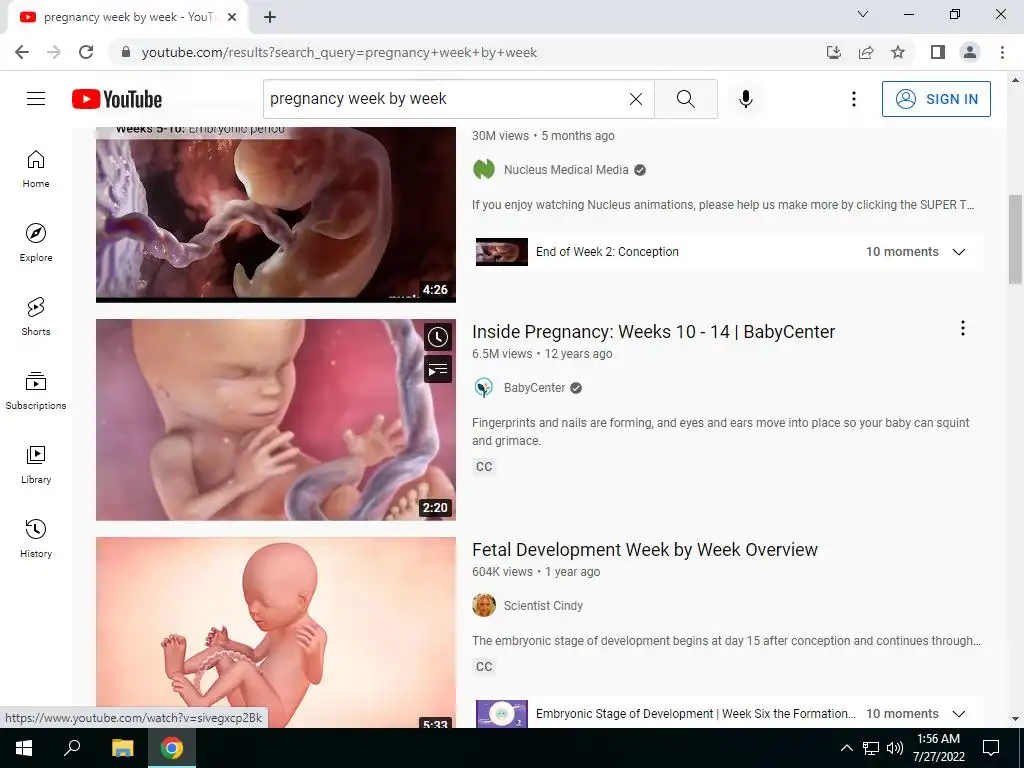Open the BabyCenter channel link

[534, 388]
